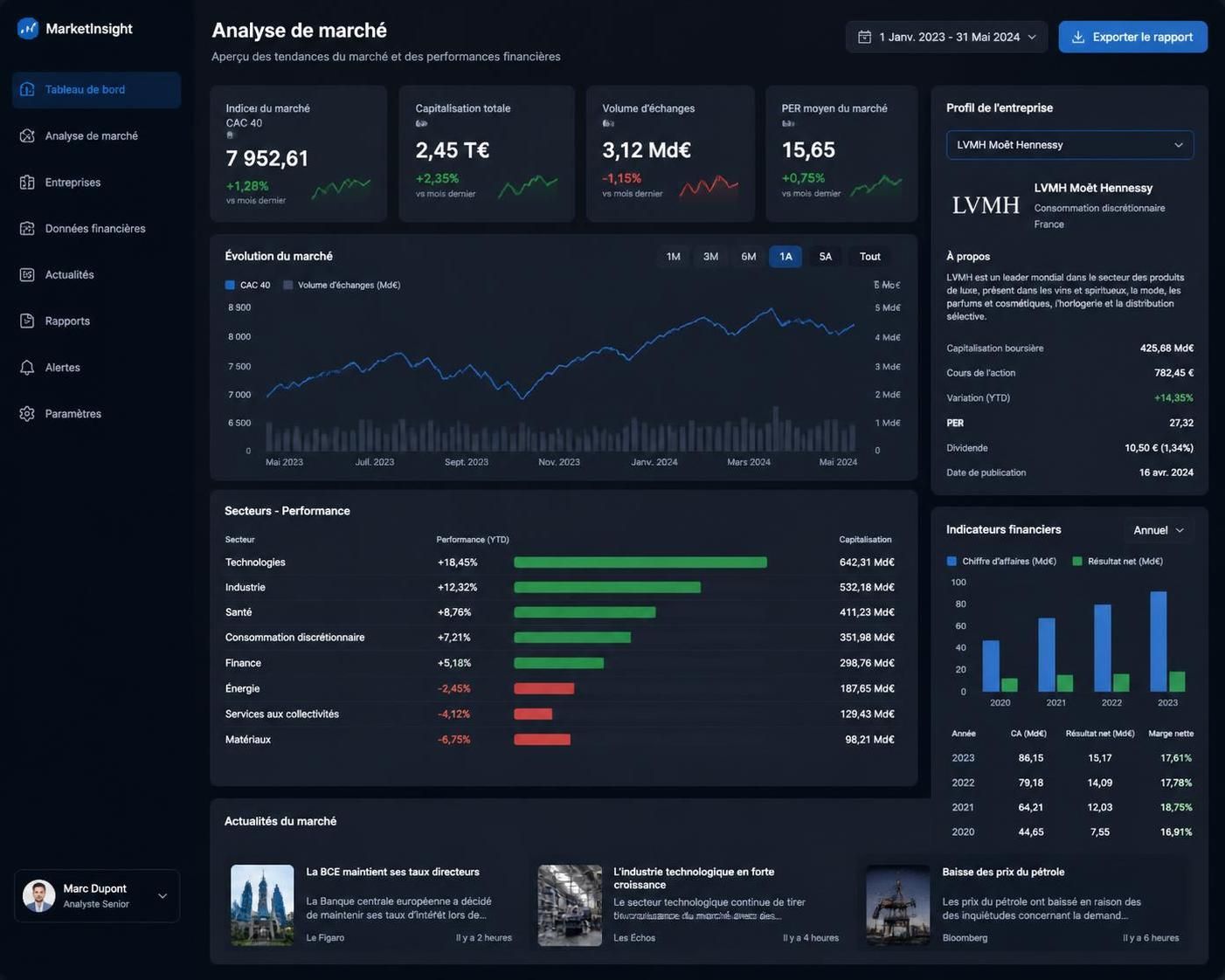Image resolution: width=1225 pixels, height=980 pixels.
Task: Toggle the CAC 40 legend series
Action: click(x=247, y=285)
